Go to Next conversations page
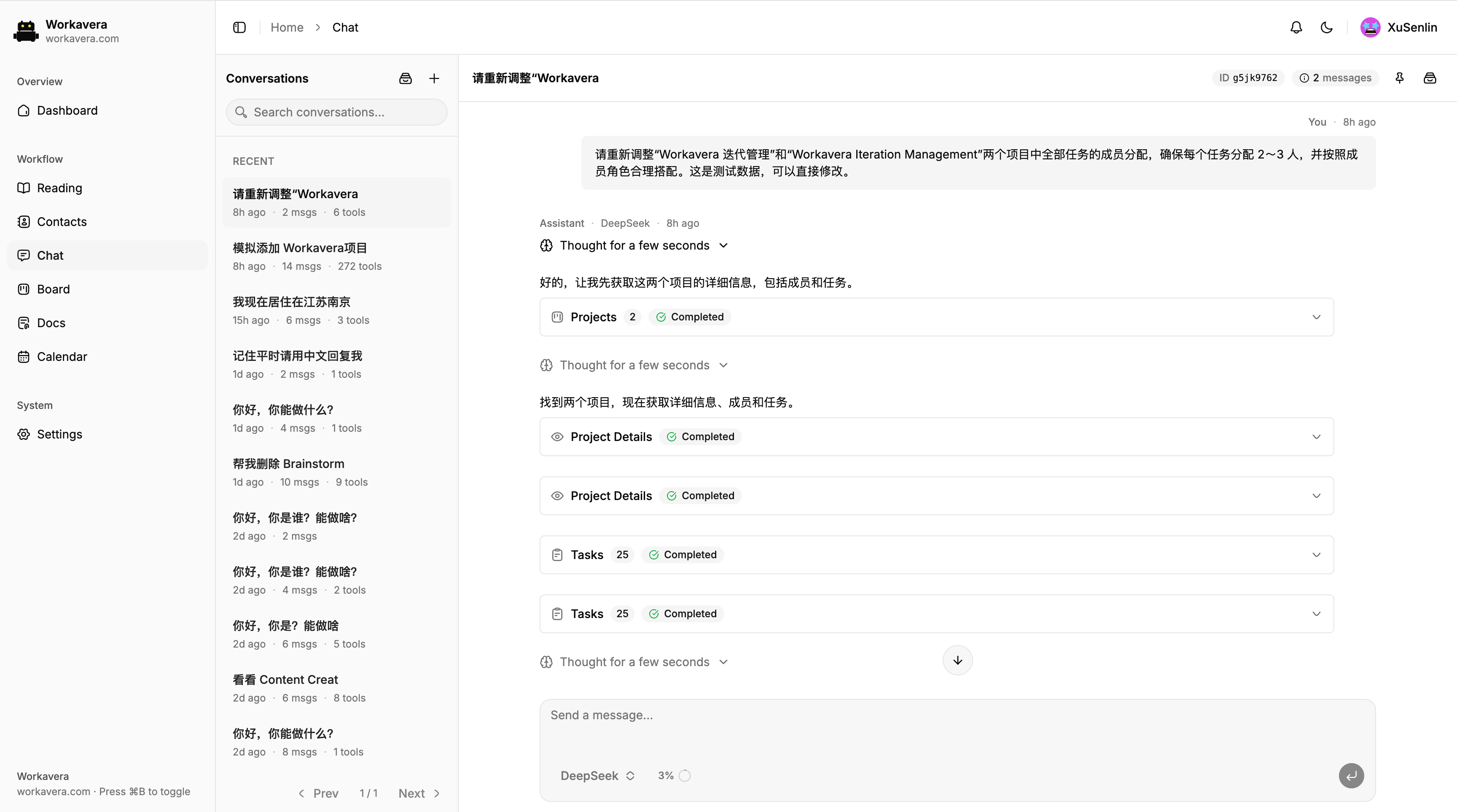 click(x=419, y=793)
